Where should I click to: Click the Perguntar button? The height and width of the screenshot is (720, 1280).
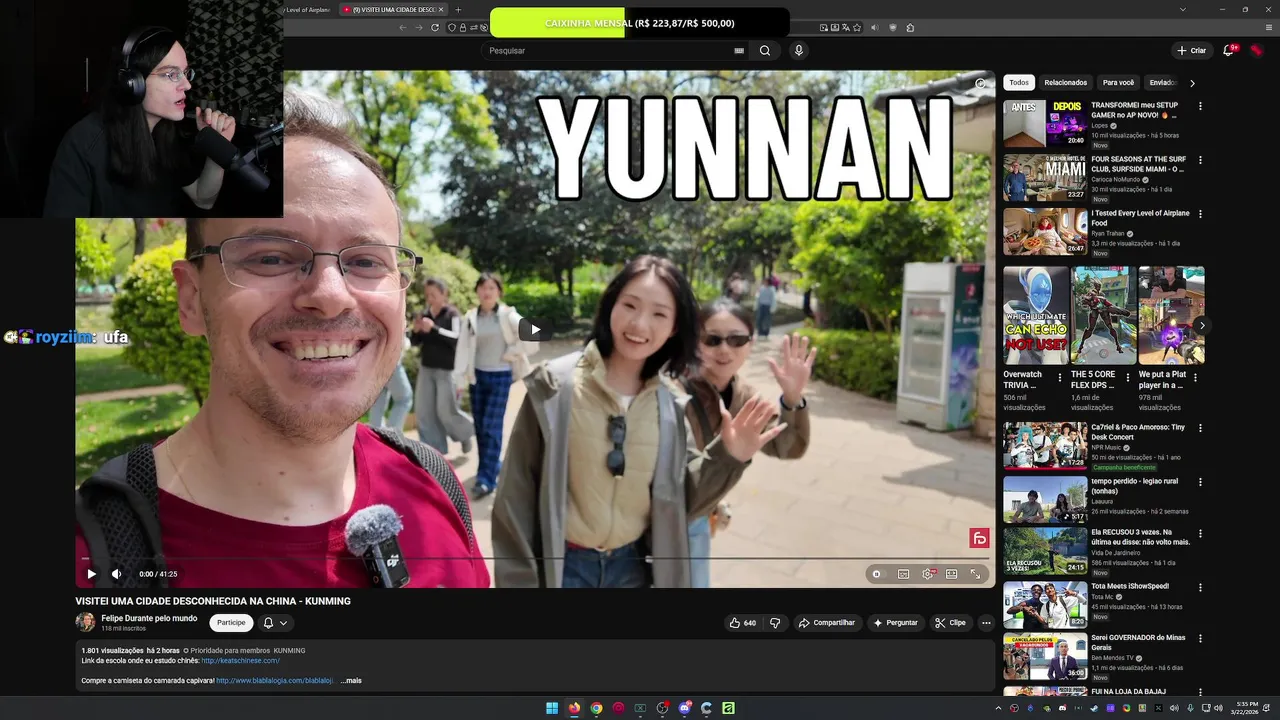pos(895,623)
